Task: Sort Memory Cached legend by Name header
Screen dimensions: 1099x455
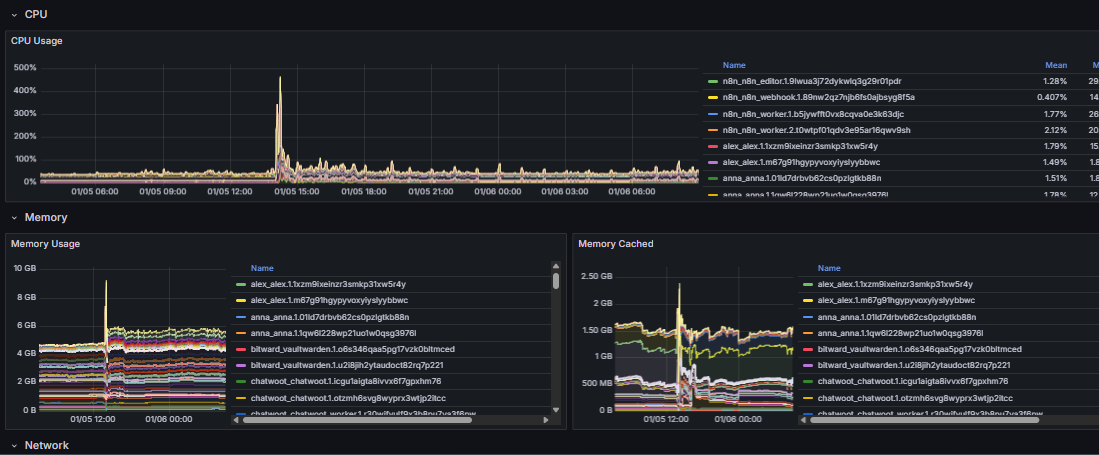Action: (x=829, y=268)
